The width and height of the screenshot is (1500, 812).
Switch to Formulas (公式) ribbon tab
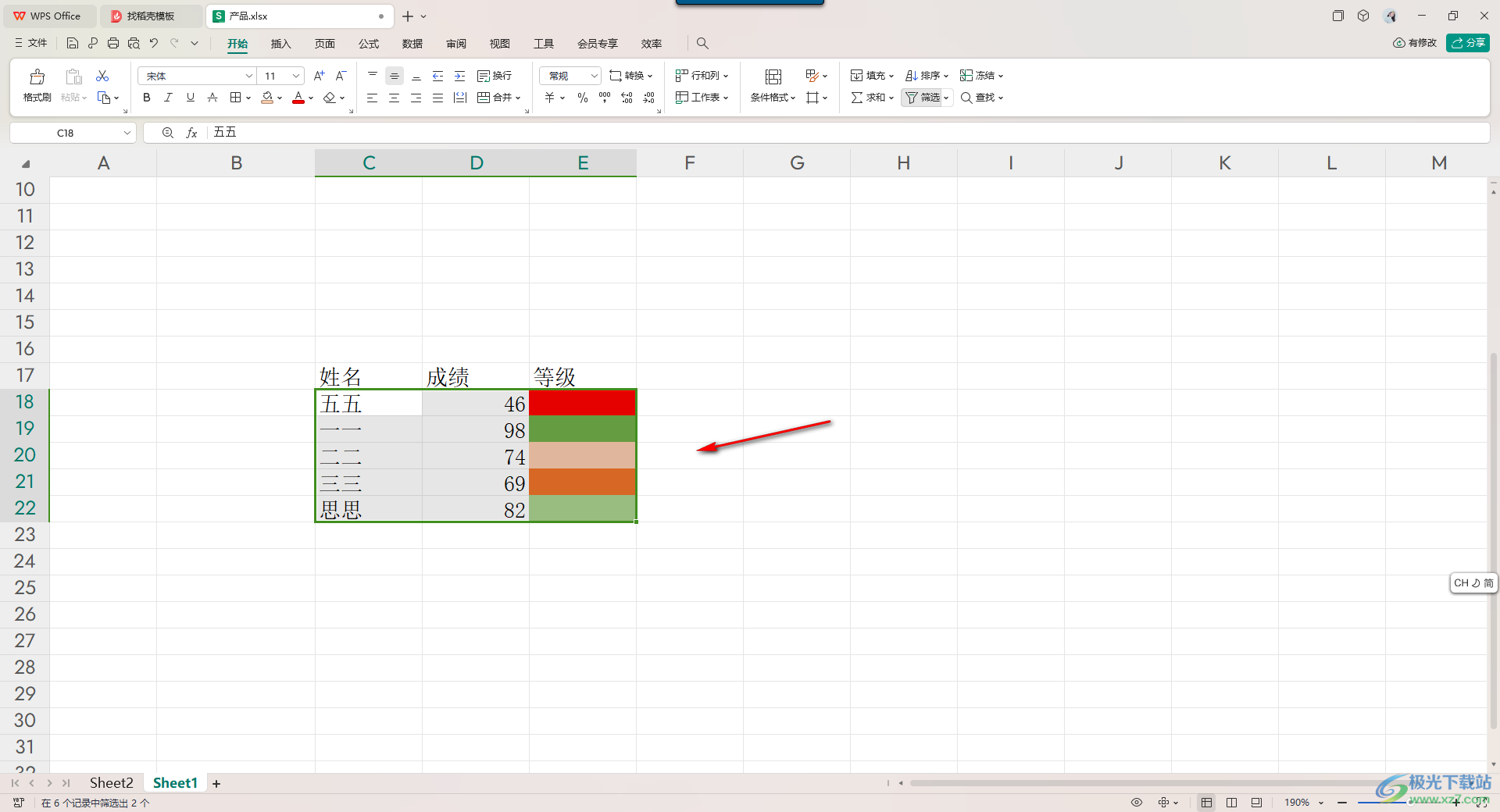pos(369,44)
